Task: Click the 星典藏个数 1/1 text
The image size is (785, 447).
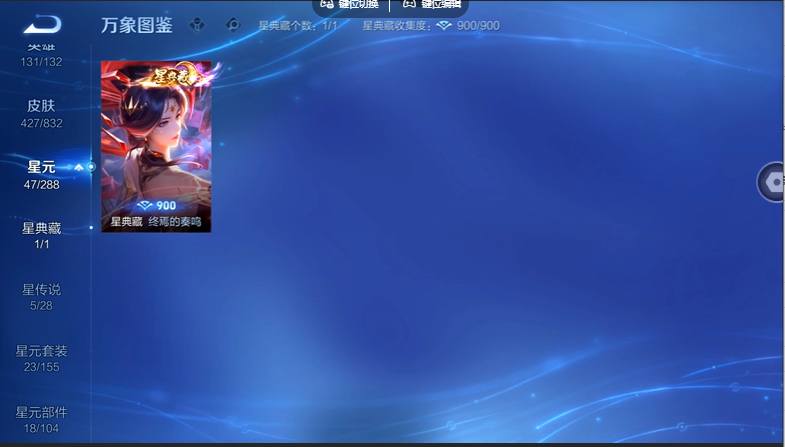Action: coord(298,26)
